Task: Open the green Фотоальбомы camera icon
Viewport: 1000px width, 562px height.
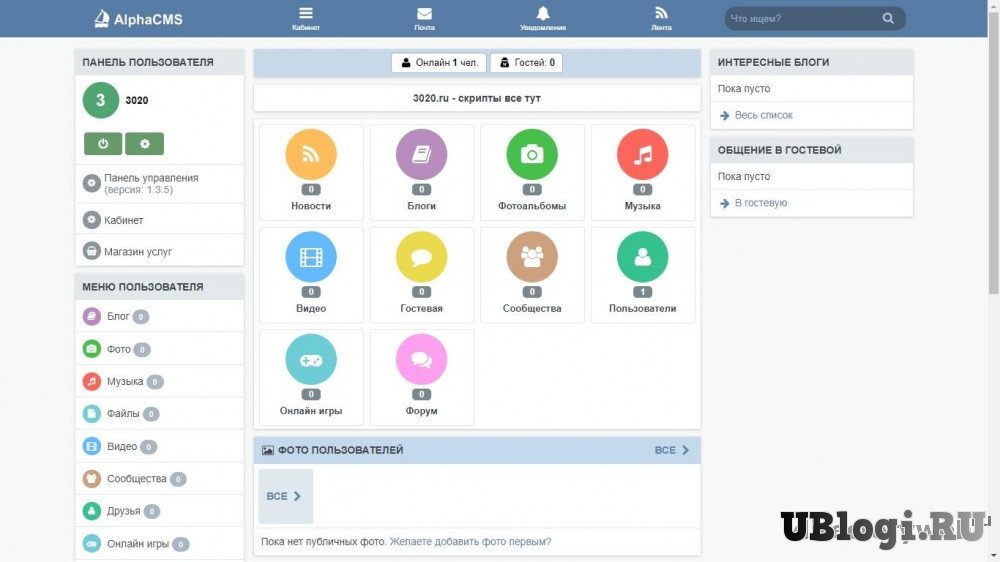Action: pos(532,155)
